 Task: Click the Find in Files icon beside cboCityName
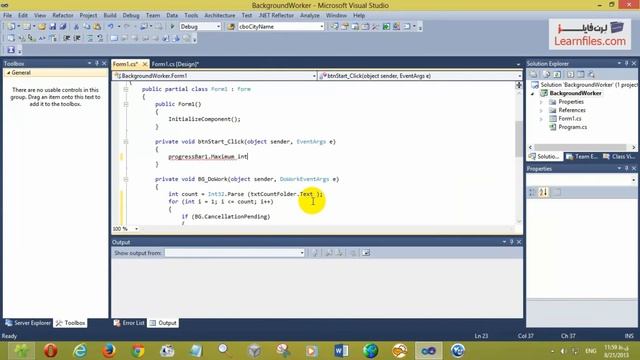pyautogui.click(x=231, y=27)
